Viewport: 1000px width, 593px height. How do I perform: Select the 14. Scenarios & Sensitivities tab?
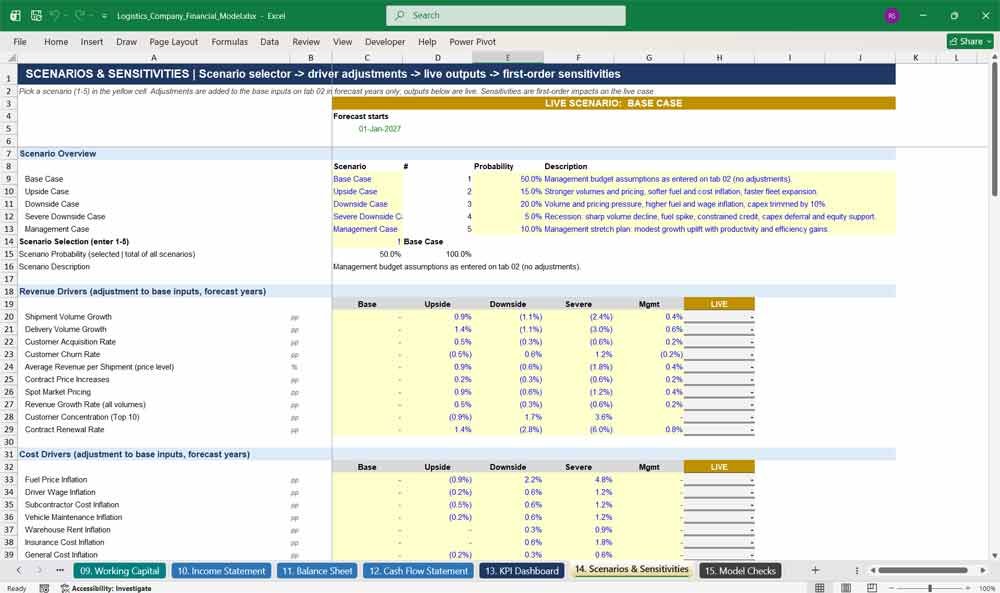click(x=631, y=569)
